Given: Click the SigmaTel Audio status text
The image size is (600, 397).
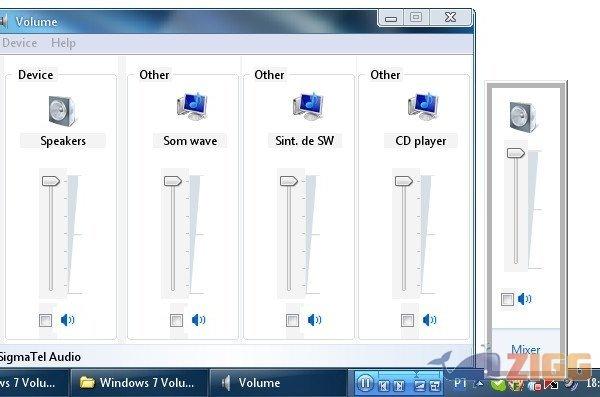Looking at the screenshot, I should [x=40, y=357].
